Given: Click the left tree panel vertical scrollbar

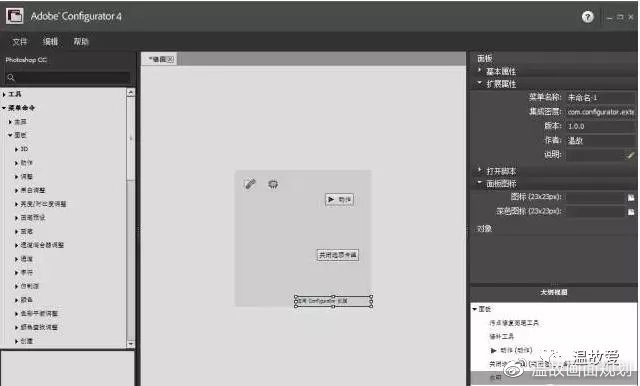Looking at the screenshot, I should [x=131, y=218].
